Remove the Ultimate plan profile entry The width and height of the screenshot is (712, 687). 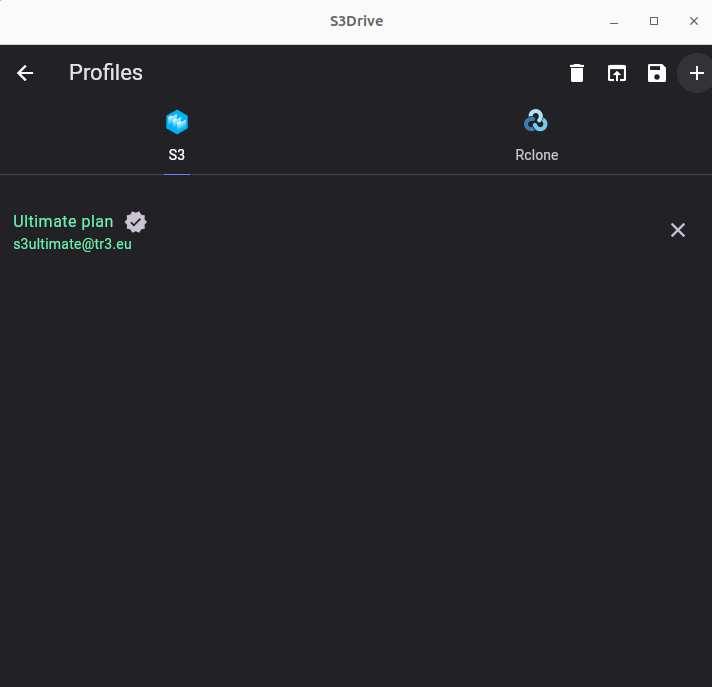[677, 230]
